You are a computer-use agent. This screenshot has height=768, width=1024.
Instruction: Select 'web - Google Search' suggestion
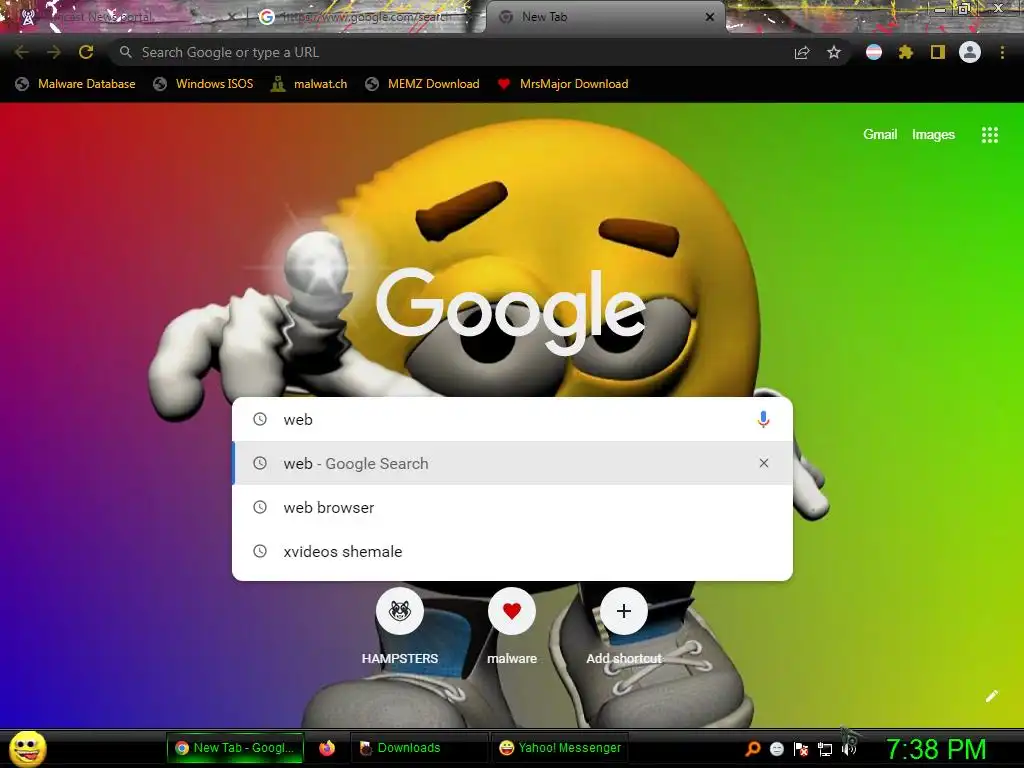pos(513,463)
